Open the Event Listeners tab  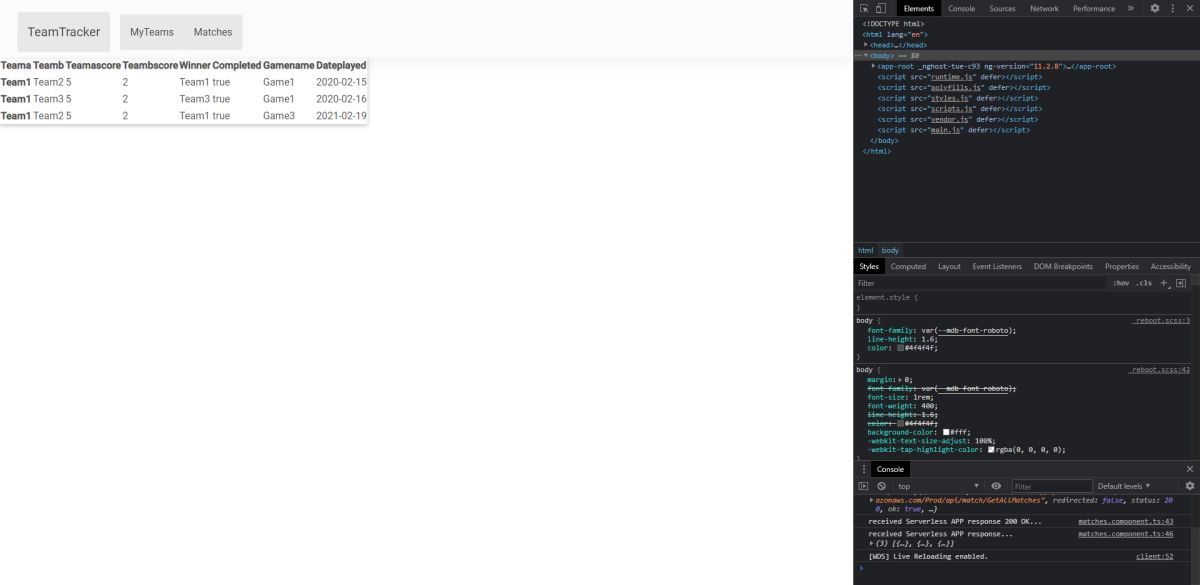point(997,266)
